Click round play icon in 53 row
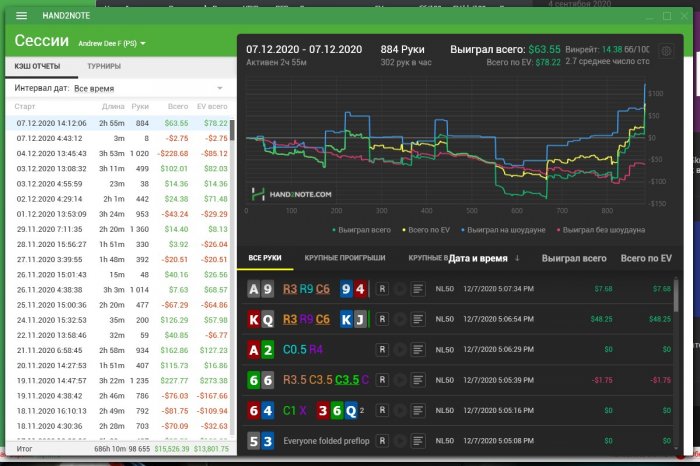This screenshot has height=466, width=700. pos(400,441)
